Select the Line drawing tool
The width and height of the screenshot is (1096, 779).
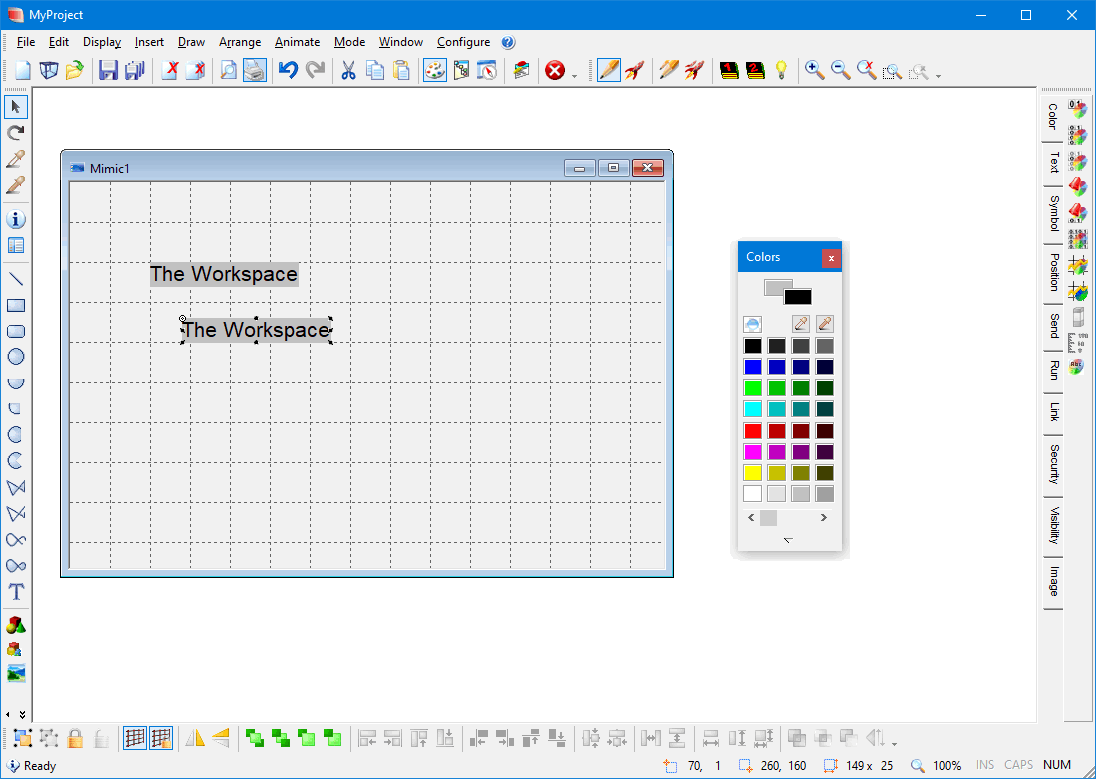pos(16,279)
